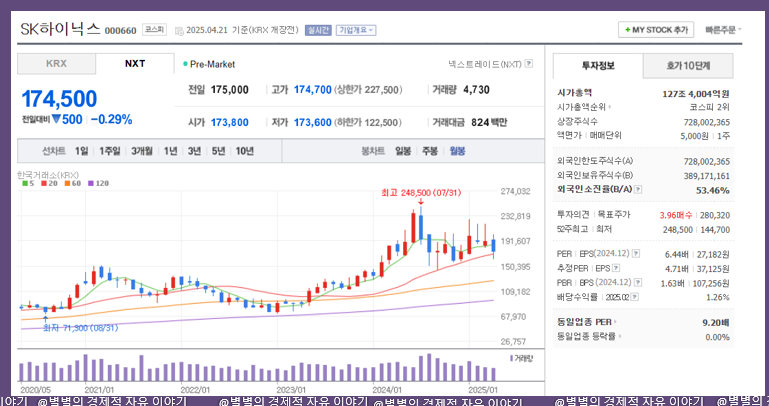Click the current price 174,500

click(x=59, y=99)
